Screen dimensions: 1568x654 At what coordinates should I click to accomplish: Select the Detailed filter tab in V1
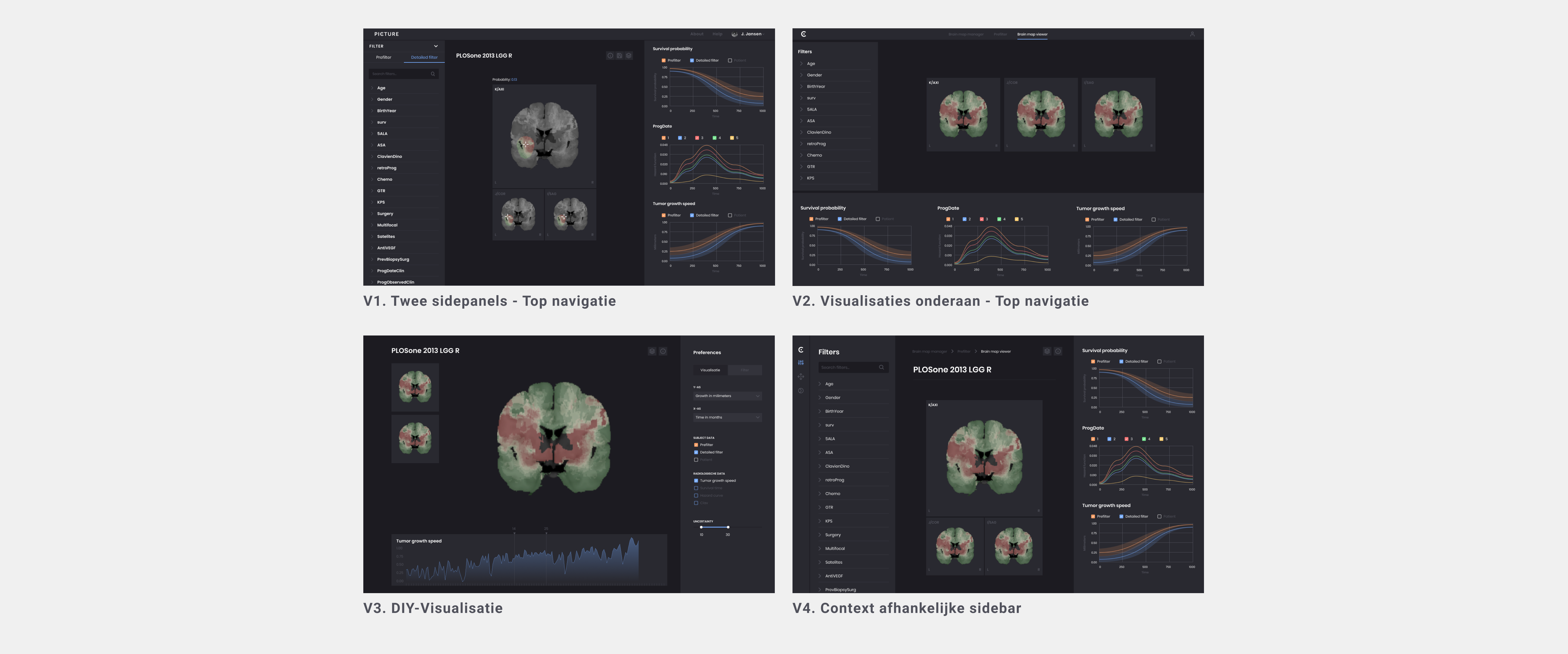click(x=424, y=57)
